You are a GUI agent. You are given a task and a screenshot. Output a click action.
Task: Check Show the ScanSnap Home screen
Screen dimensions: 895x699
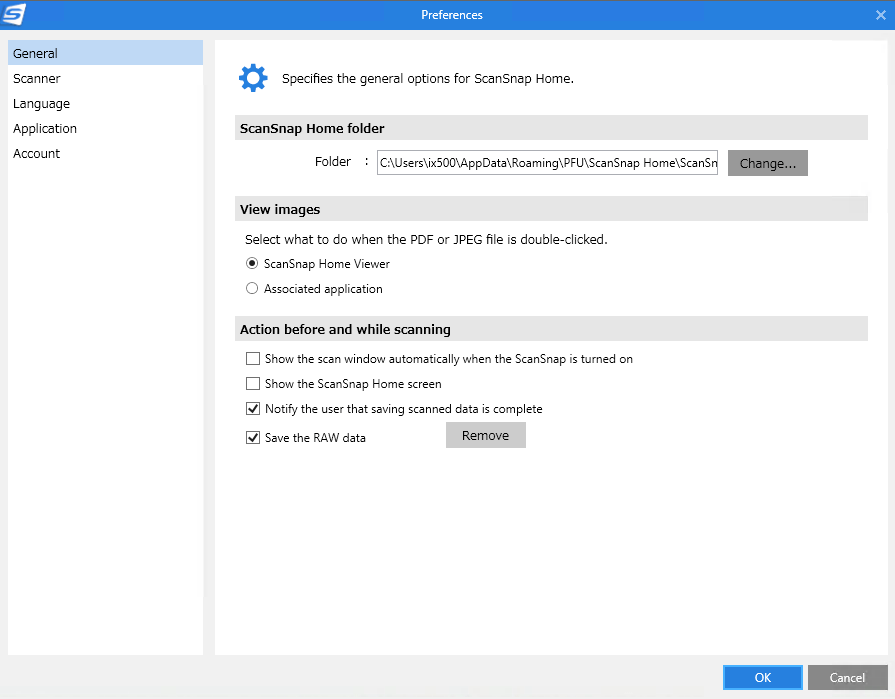[x=253, y=384]
